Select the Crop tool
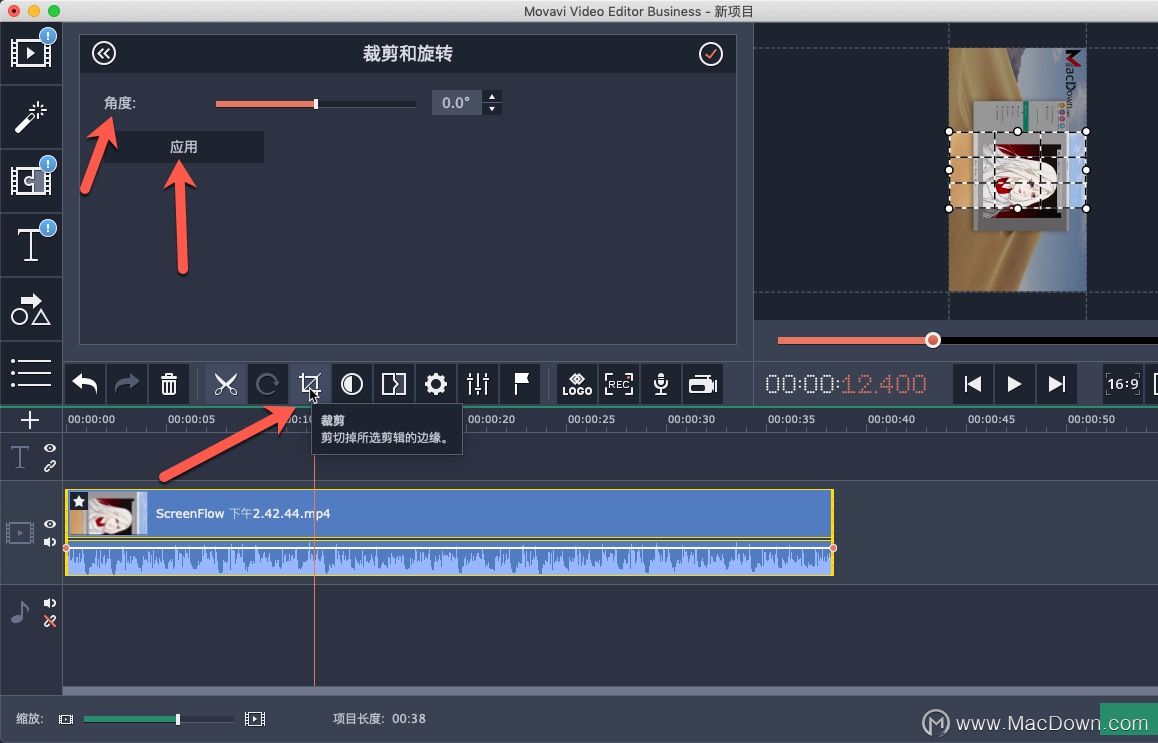The image size is (1158, 743). pos(309,384)
